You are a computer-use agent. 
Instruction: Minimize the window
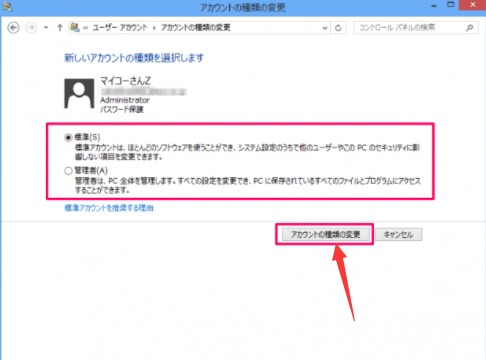click(434, 6)
